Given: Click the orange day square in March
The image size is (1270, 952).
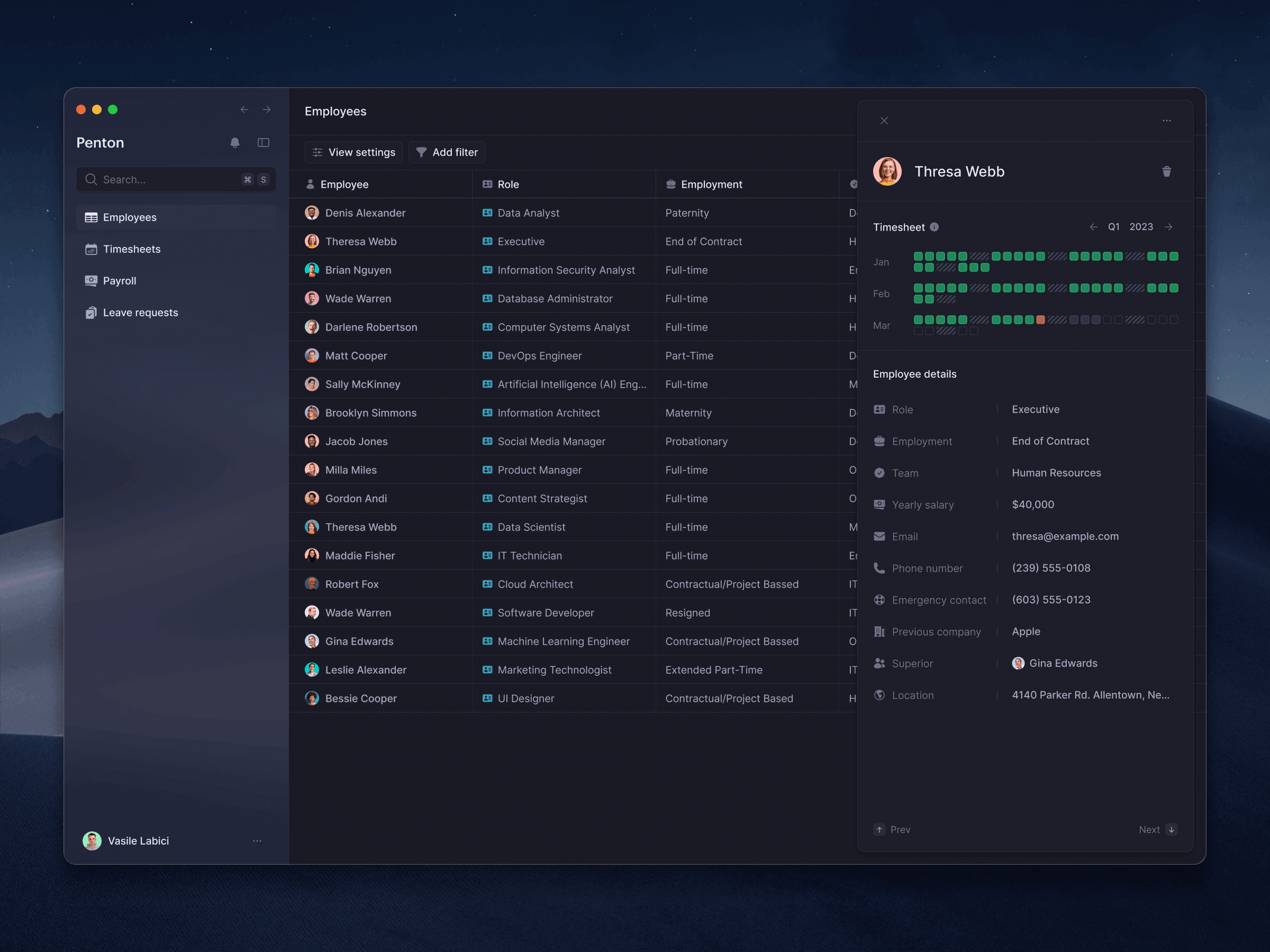Looking at the screenshot, I should click(x=1040, y=320).
